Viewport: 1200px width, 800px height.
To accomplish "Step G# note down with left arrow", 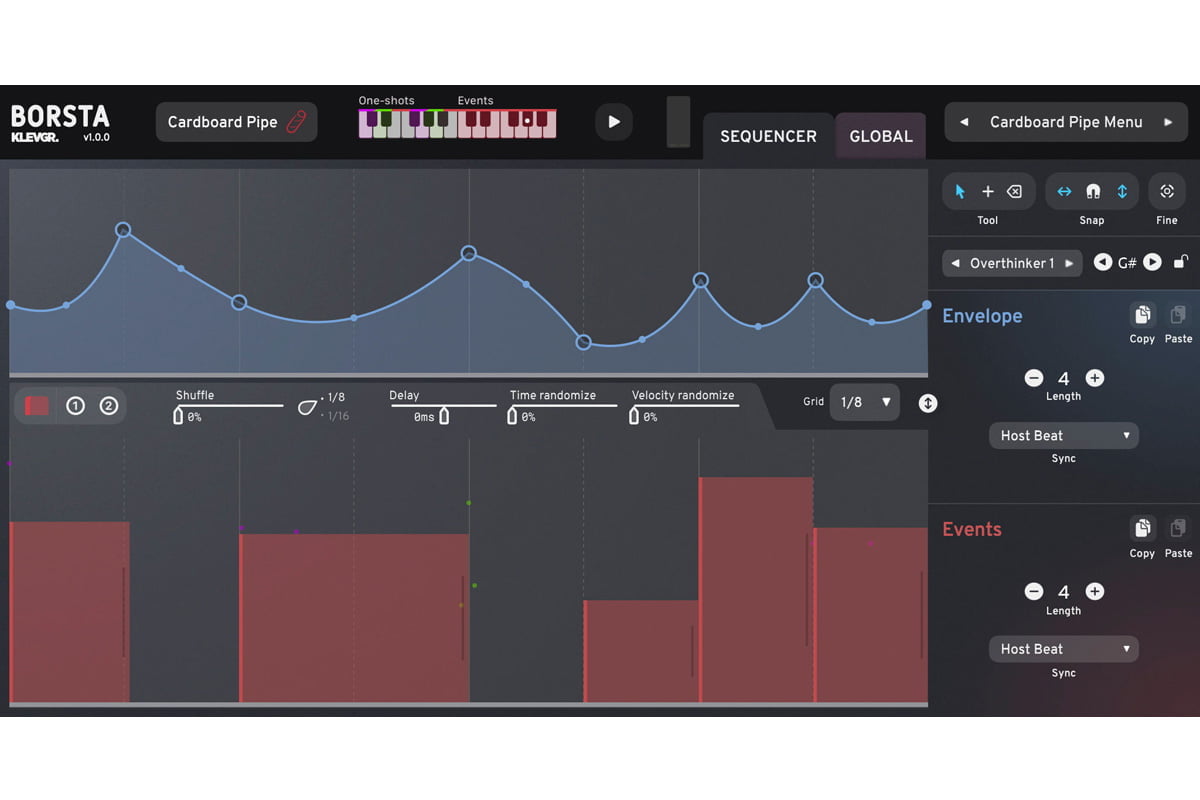I will (x=1103, y=262).
